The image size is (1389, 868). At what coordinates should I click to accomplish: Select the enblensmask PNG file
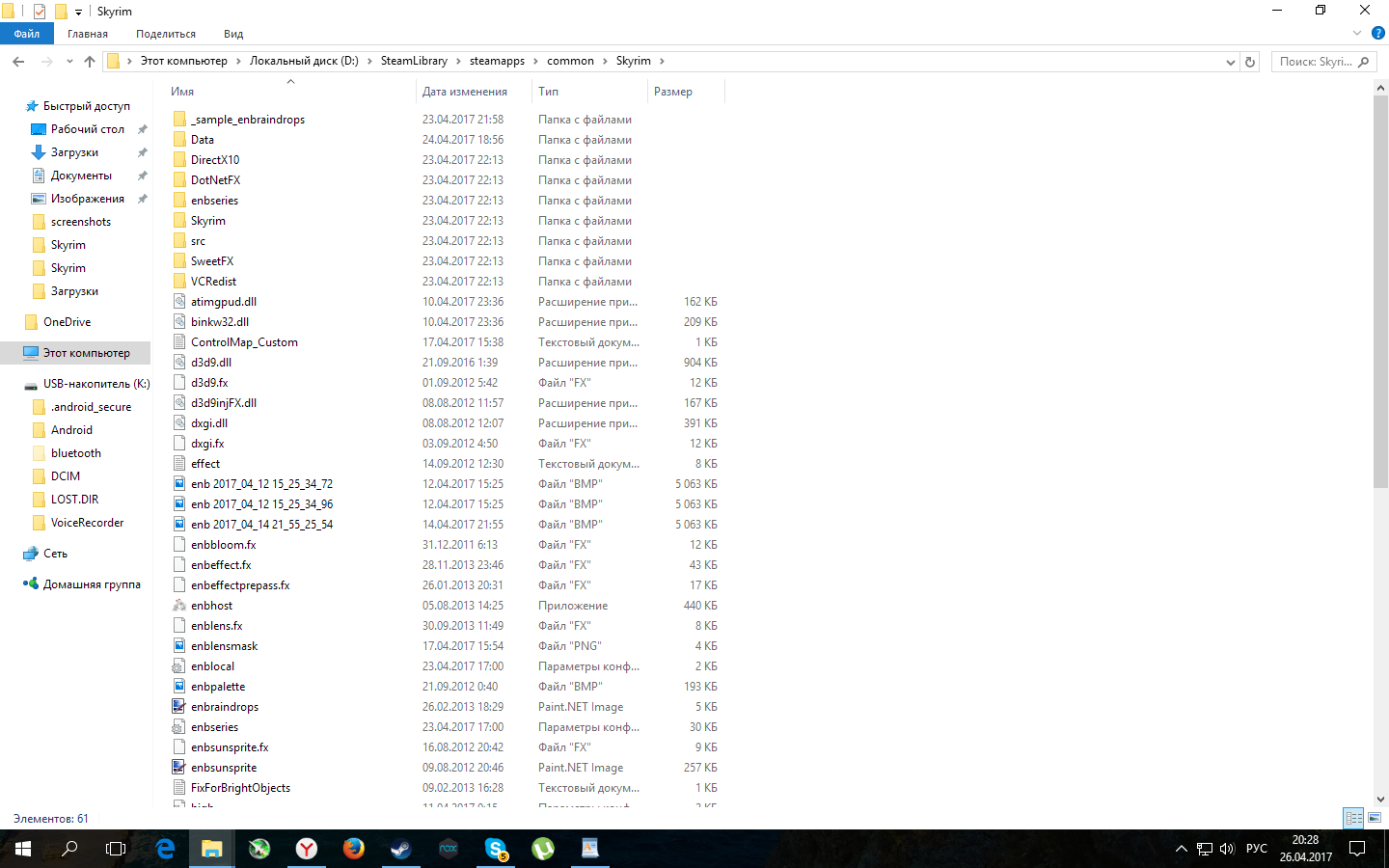(x=224, y=646)
